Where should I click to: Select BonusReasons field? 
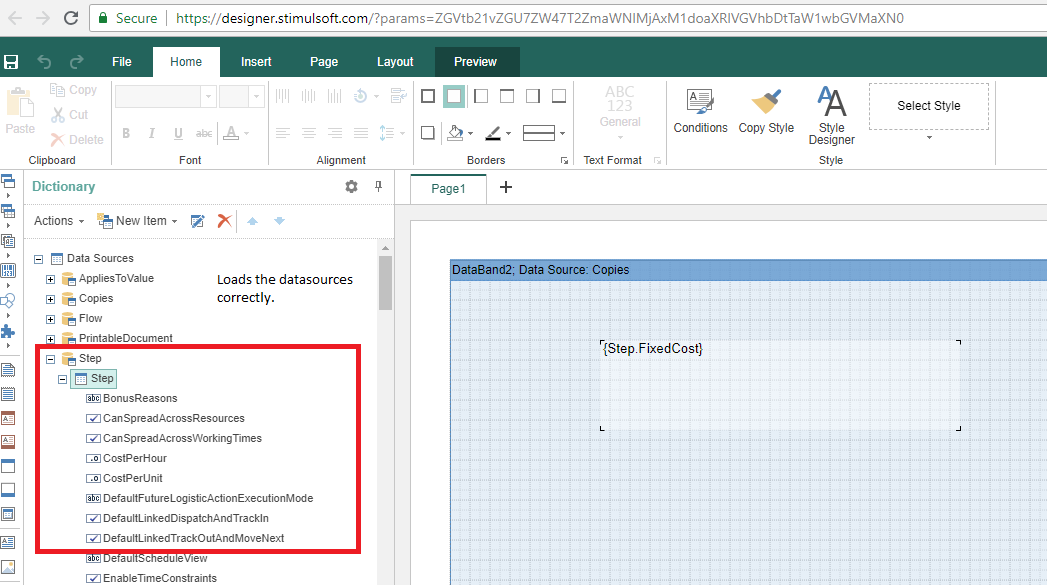coord(132,398)
